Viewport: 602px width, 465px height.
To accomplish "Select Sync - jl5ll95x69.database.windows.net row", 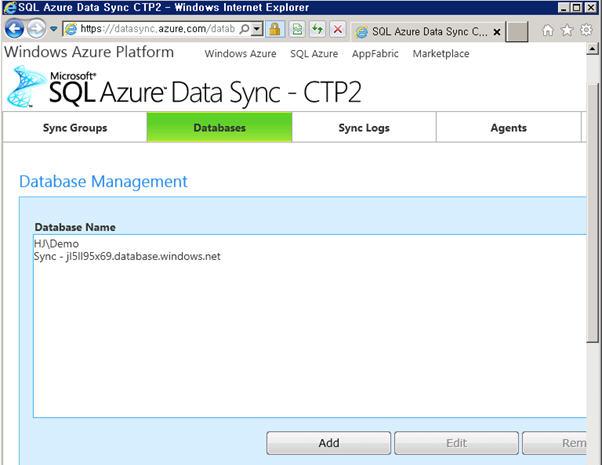I will click(x=310, y=256).
